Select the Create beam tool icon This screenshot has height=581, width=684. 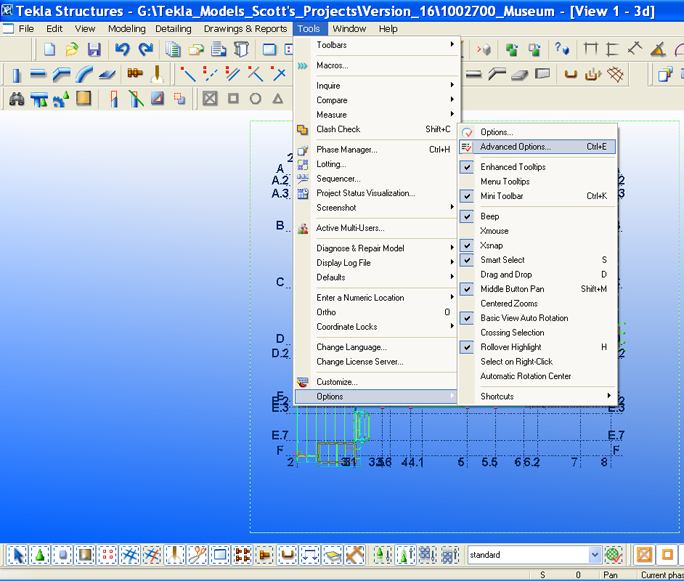point(38,75)
